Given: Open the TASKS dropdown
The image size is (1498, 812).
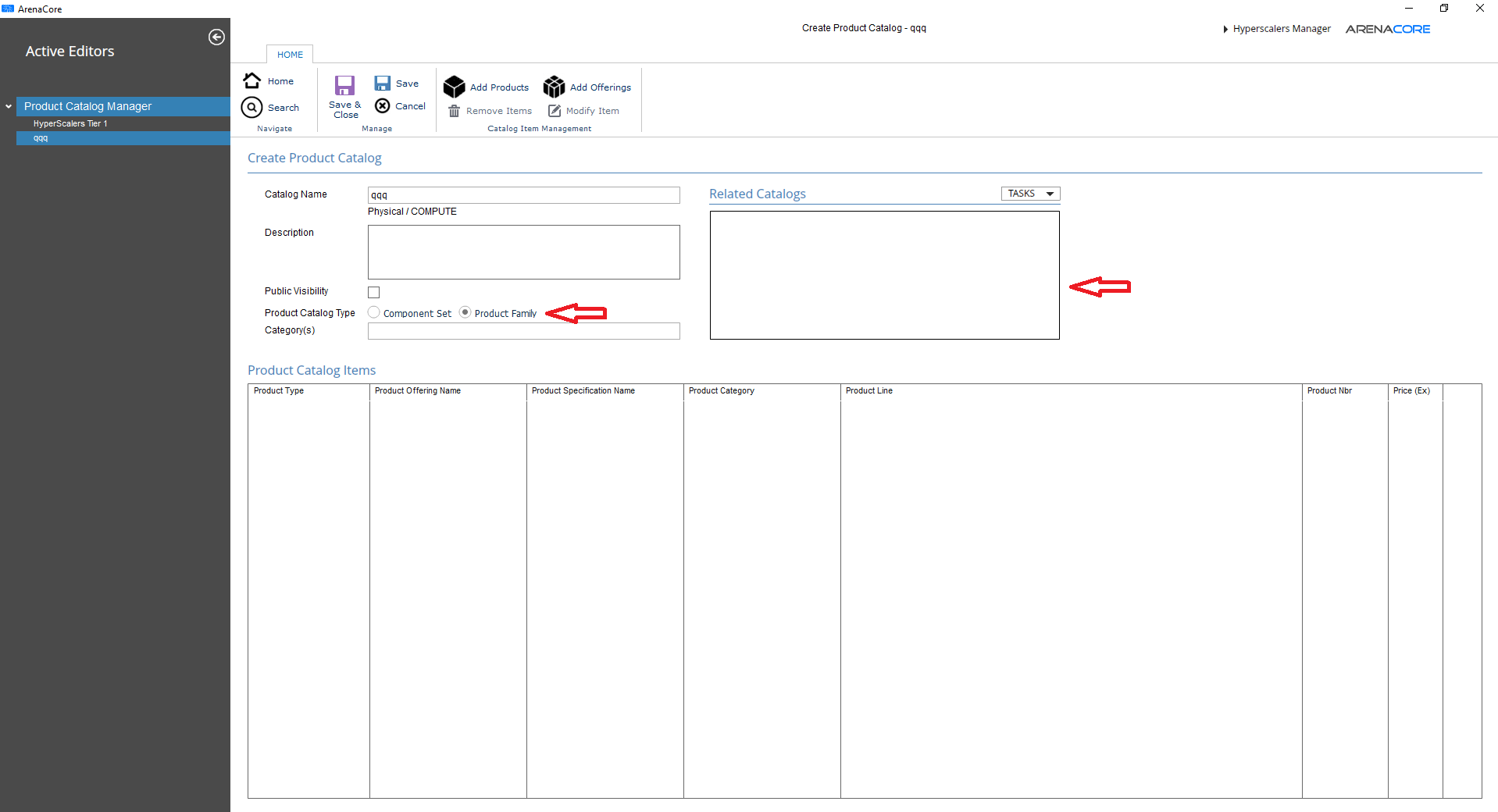Looking at the screenshot, I should (1030, 194).
